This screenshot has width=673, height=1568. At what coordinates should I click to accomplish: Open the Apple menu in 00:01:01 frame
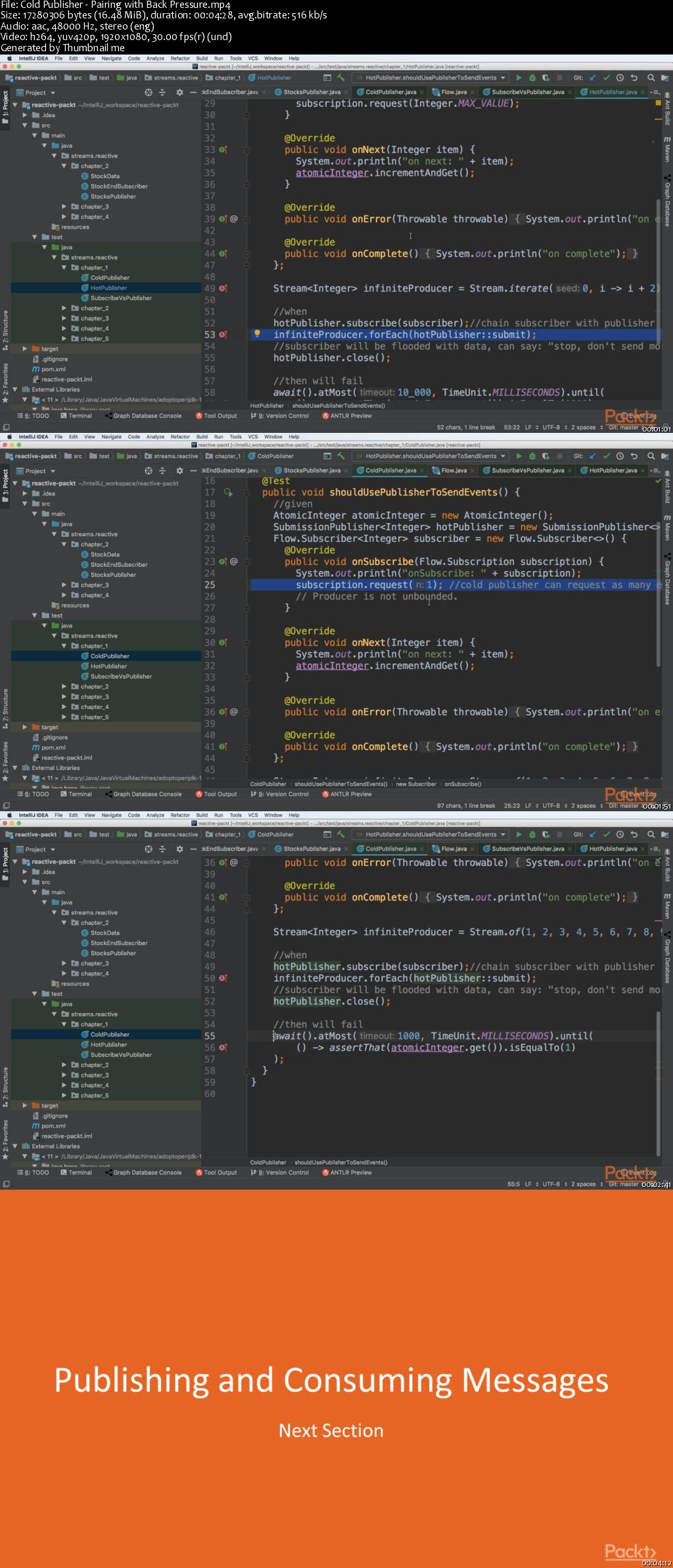(9, 58)
